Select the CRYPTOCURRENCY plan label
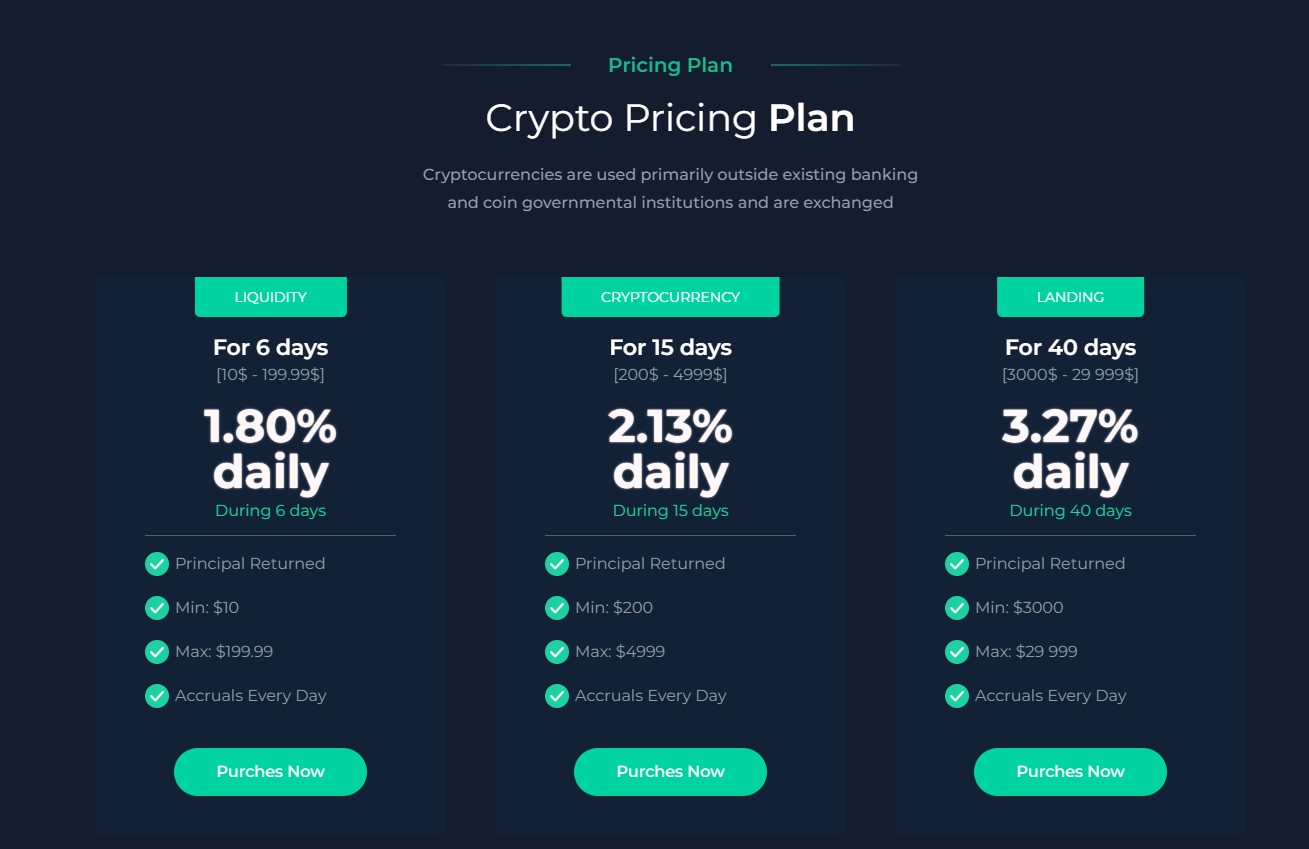1309x849 pixels. pos(670,297)
